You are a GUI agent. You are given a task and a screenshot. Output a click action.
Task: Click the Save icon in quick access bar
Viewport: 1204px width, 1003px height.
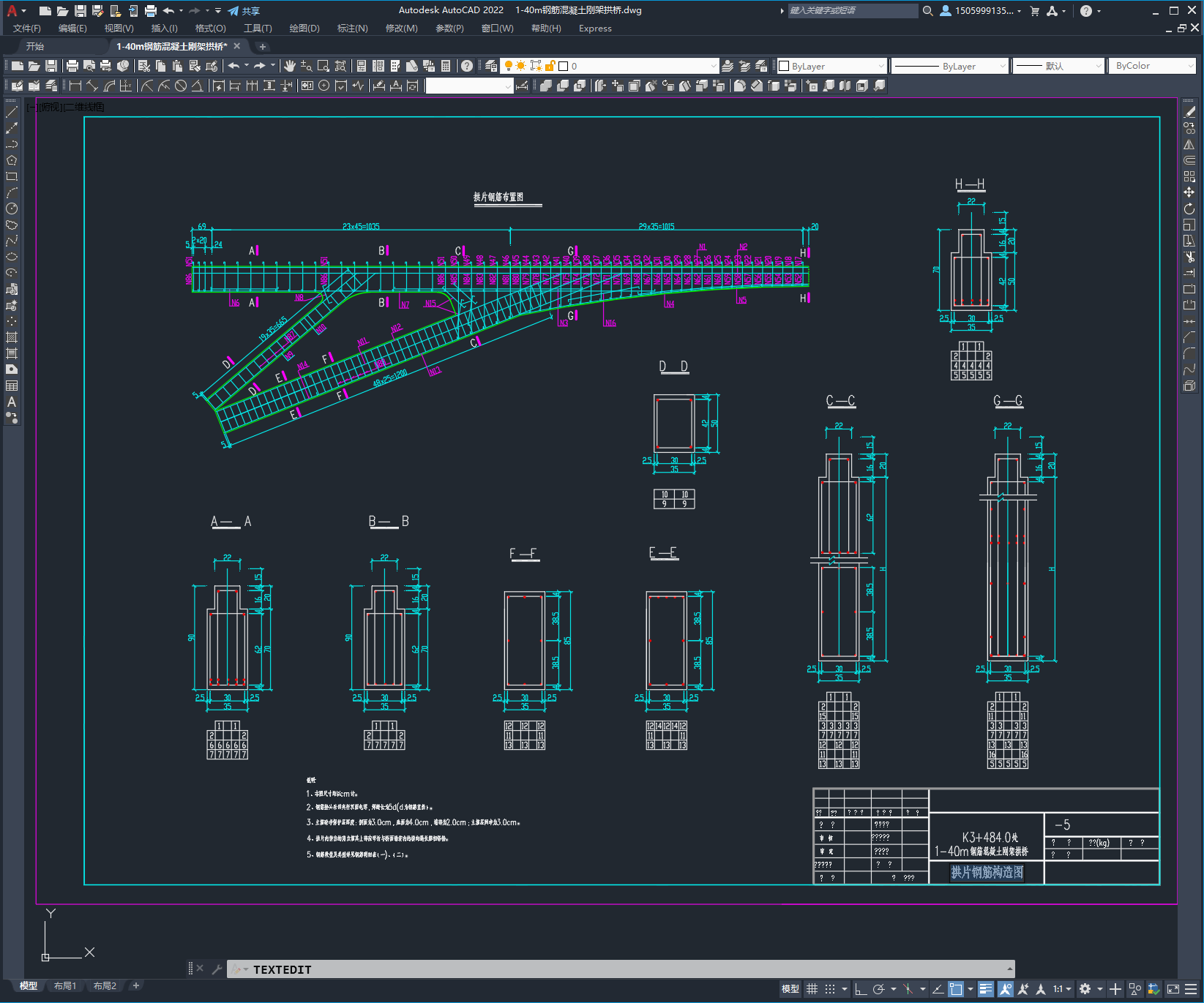[x=81, y=11]
